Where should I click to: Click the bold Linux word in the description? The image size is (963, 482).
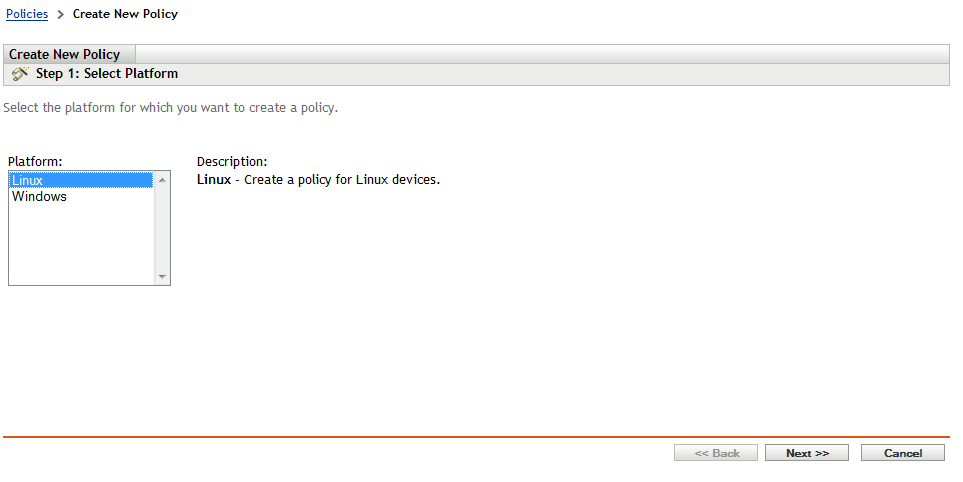tap(213, 180)
